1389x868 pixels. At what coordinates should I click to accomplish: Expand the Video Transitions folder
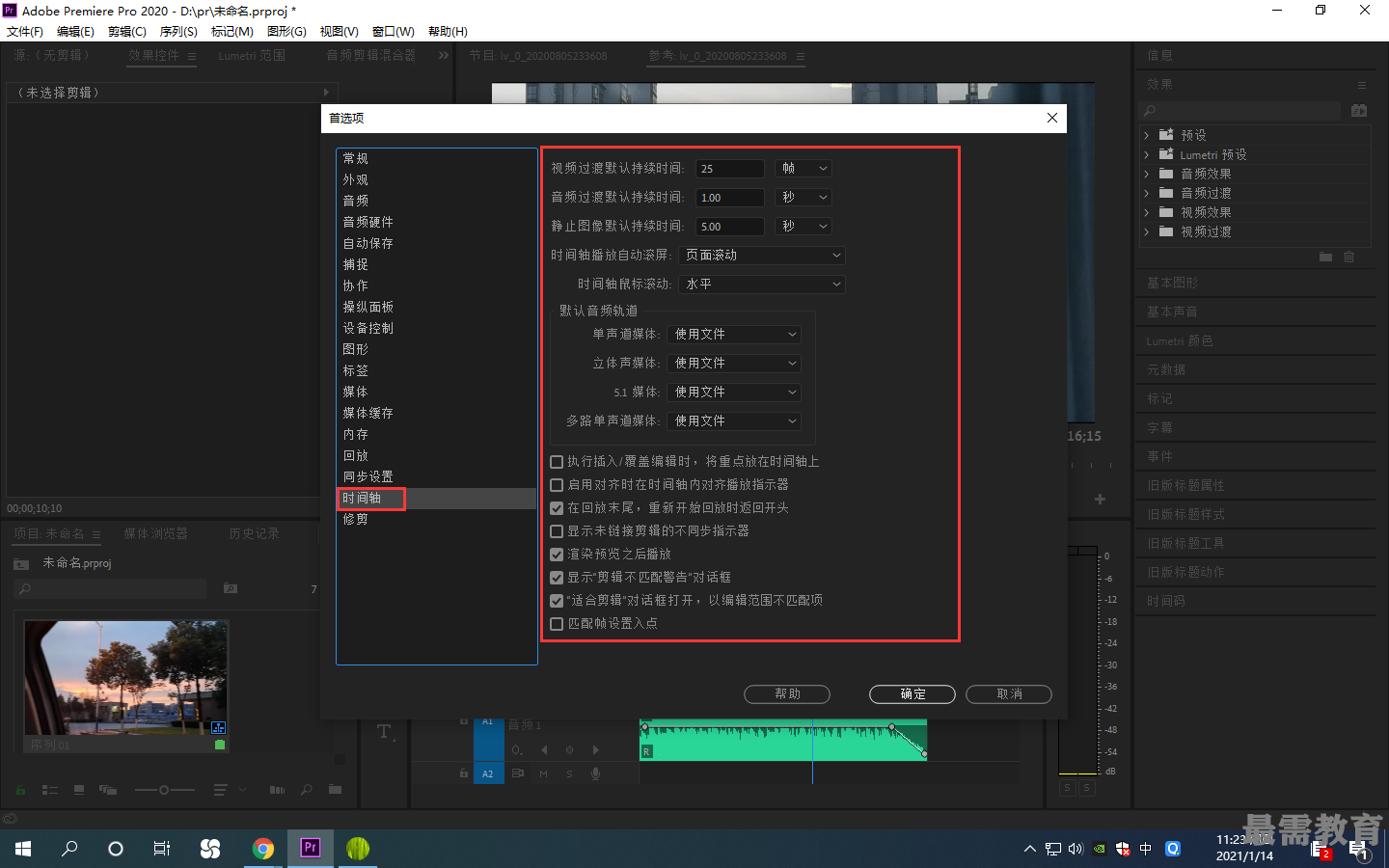coord(1147,231)
